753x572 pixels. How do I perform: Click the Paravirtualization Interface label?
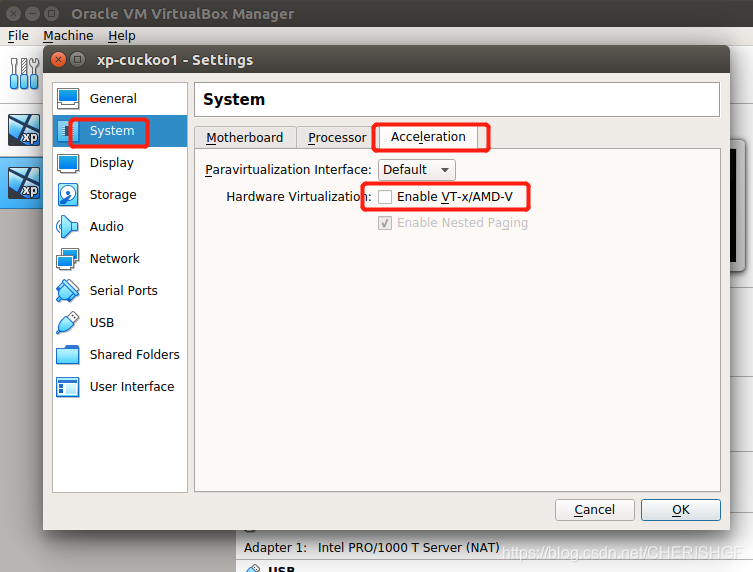(x=288, y=170)
